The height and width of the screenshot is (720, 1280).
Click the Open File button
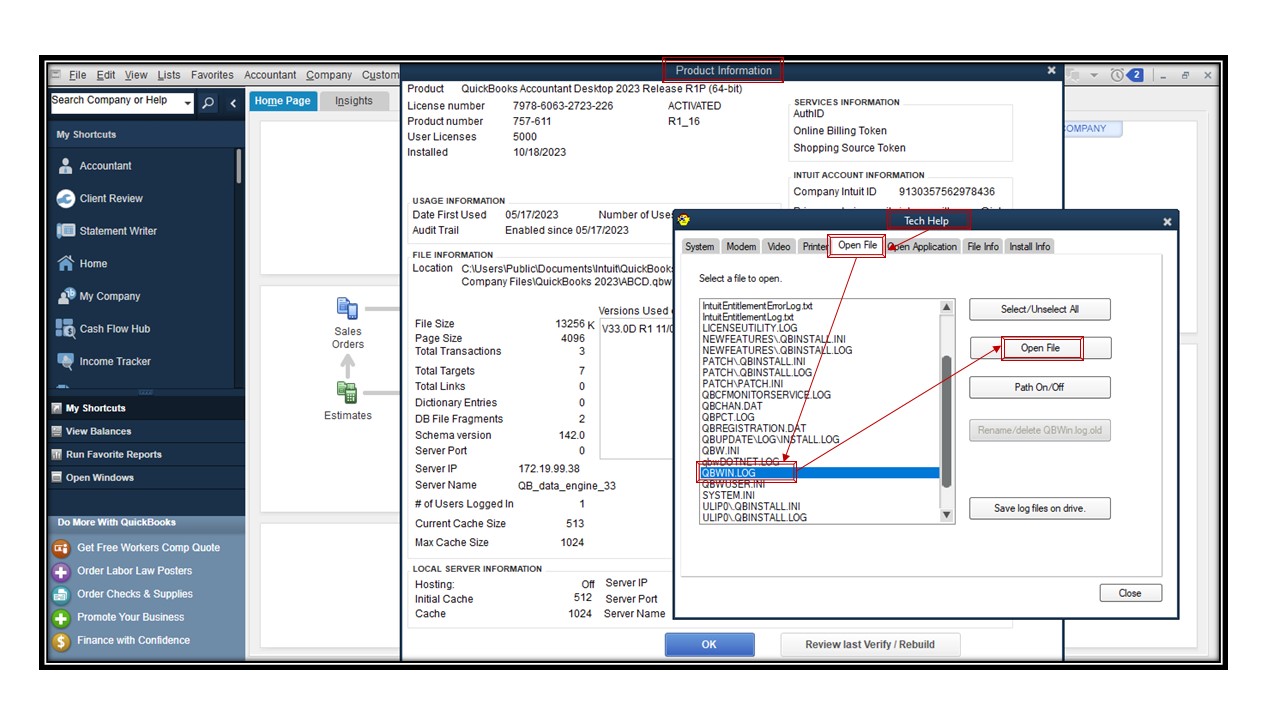(1040, 348)
